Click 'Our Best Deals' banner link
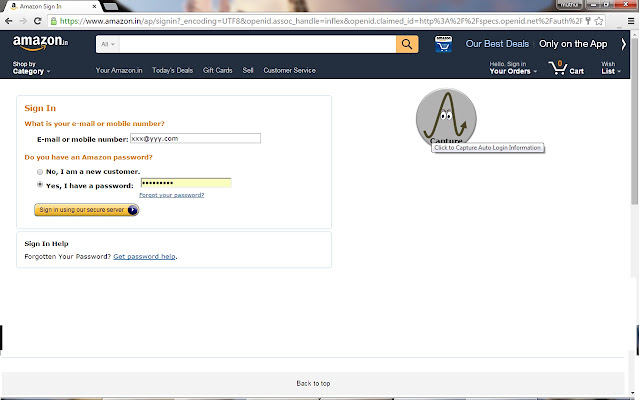640x400 pixels. coord(497,44)
